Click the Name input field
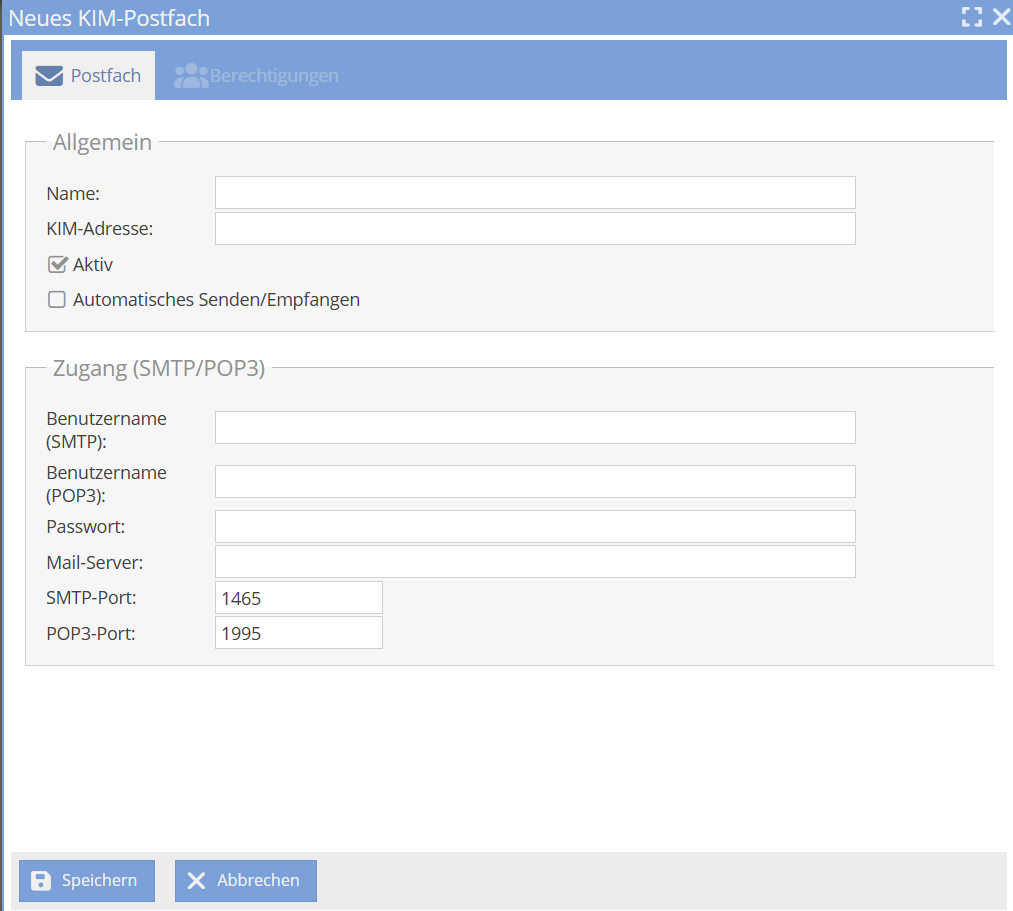 (x=535, y=193)
